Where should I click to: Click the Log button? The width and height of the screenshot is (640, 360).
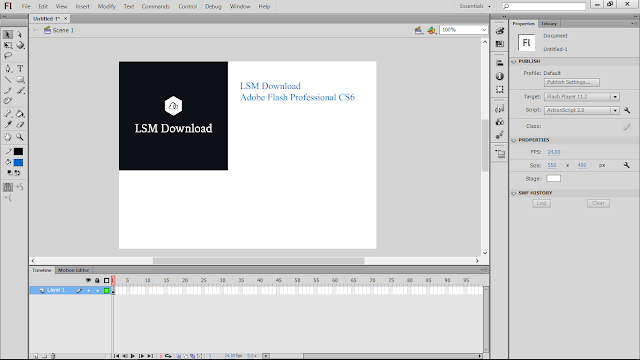tap(541, 203)
